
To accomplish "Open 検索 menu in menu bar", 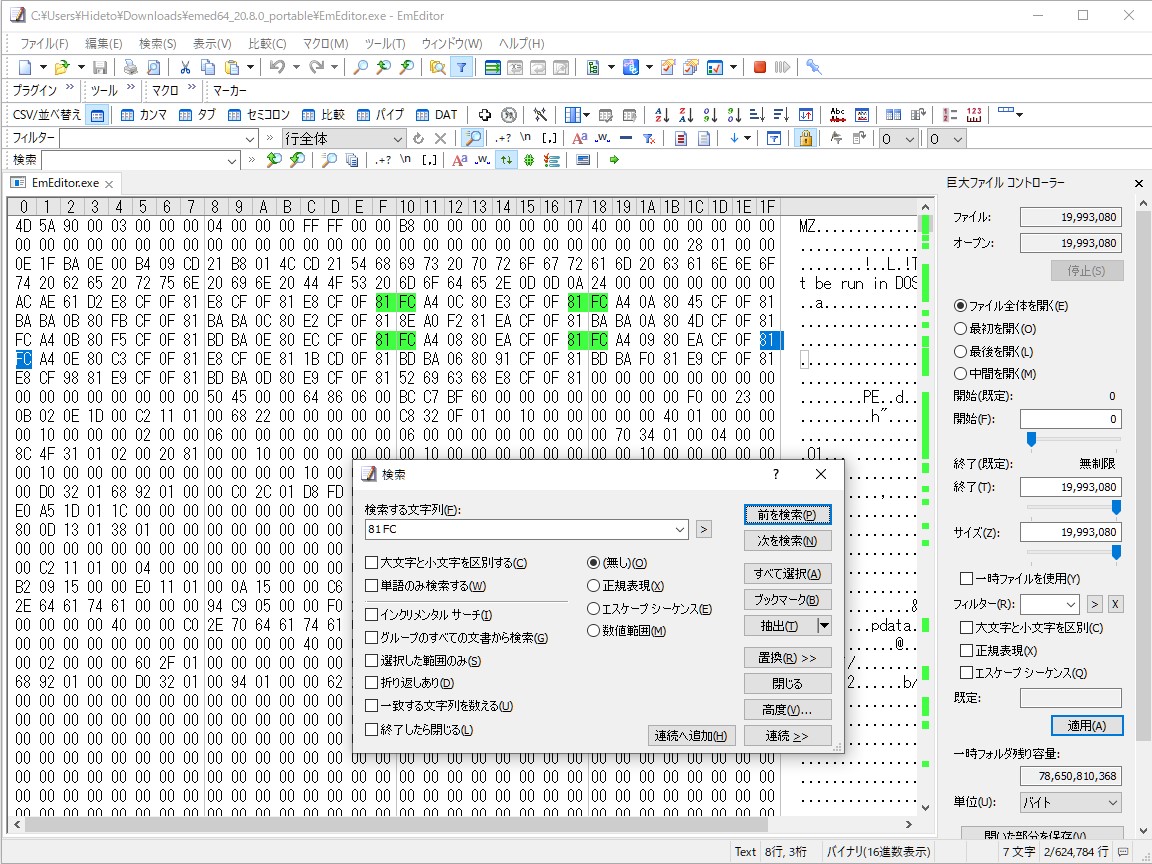I will (x=157, y=44).
